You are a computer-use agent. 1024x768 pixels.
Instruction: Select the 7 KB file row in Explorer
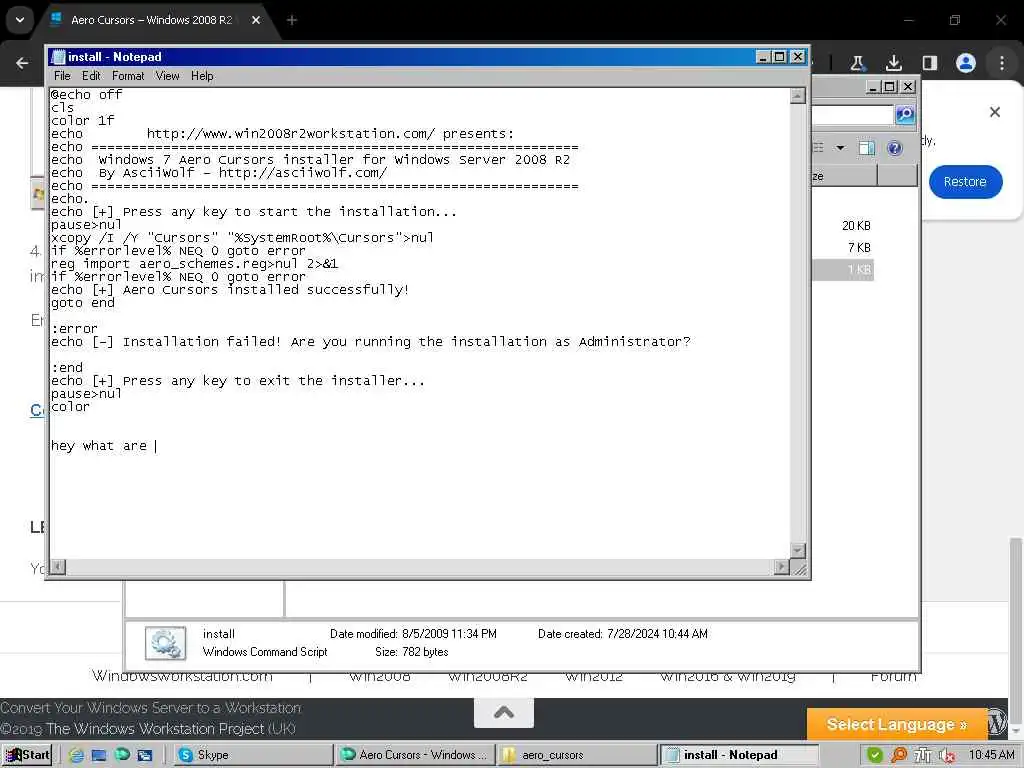coord(842,248)
